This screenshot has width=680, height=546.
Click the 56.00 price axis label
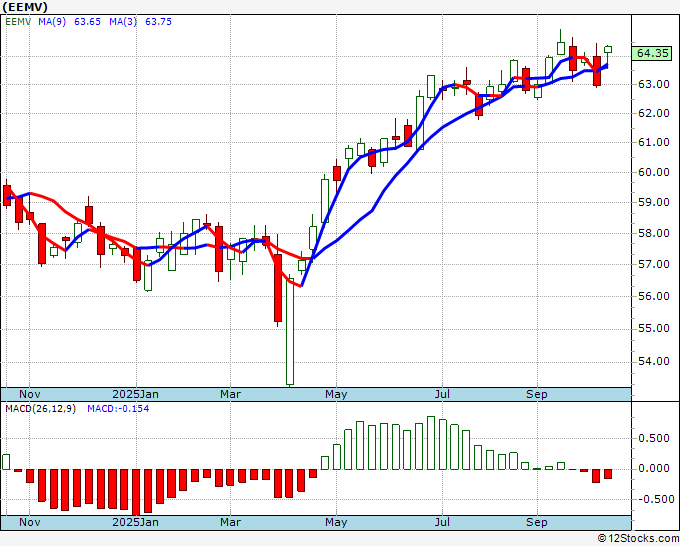(654, 297)
